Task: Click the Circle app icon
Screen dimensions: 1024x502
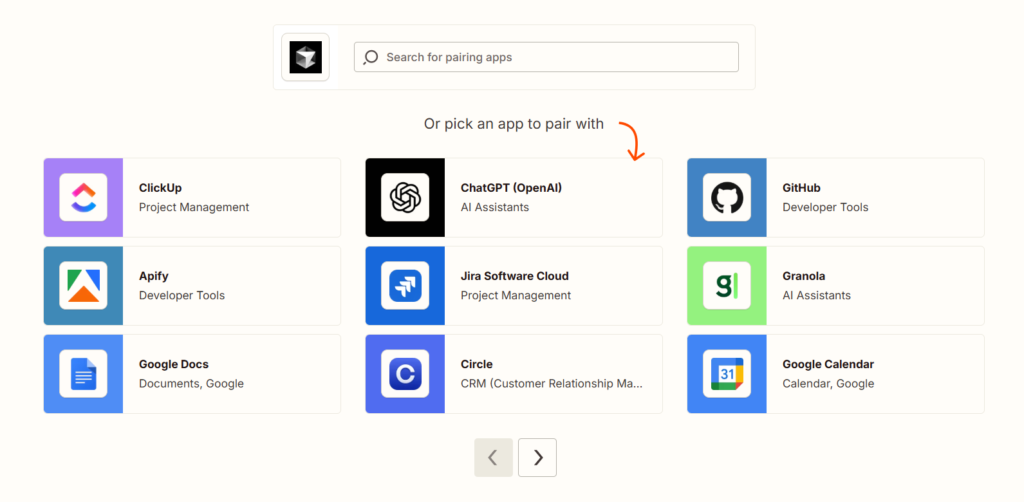Action: tap(405, 373)
